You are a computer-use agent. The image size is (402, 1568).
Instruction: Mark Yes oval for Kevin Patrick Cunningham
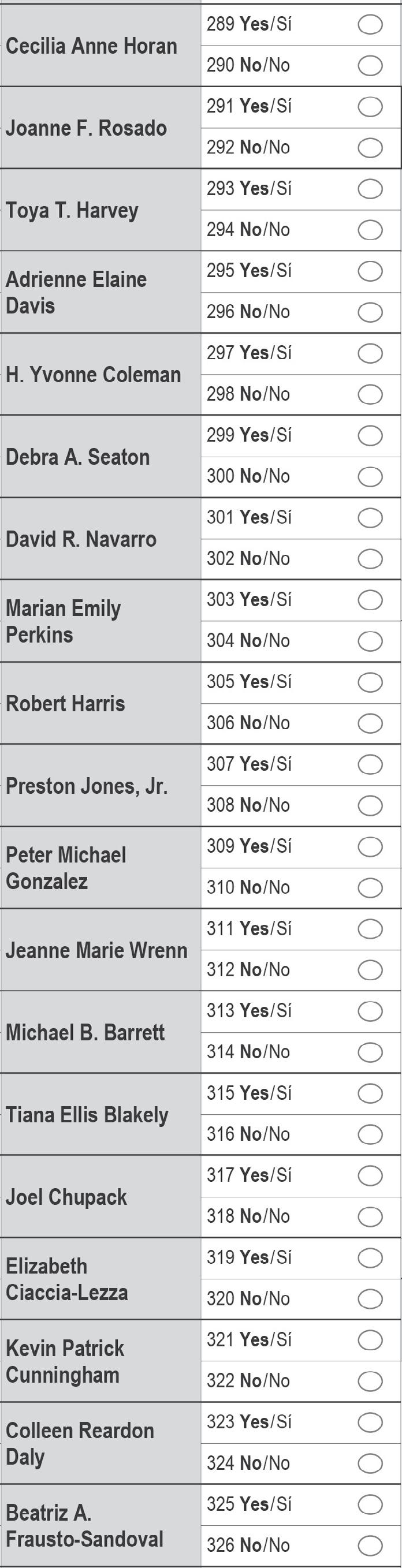(x=370, y=1340)
